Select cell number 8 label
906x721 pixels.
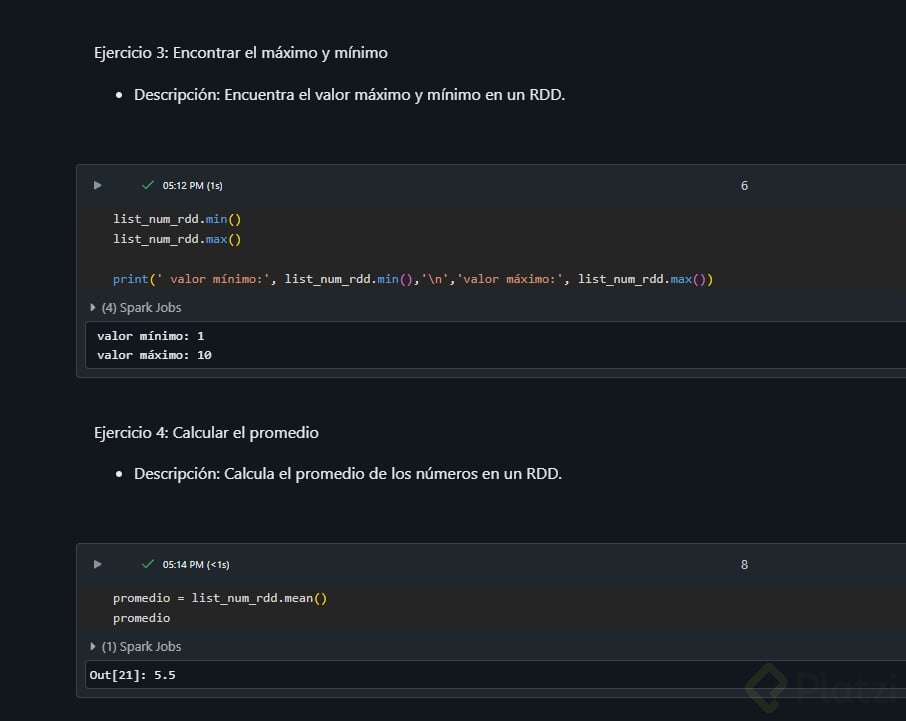744,565
